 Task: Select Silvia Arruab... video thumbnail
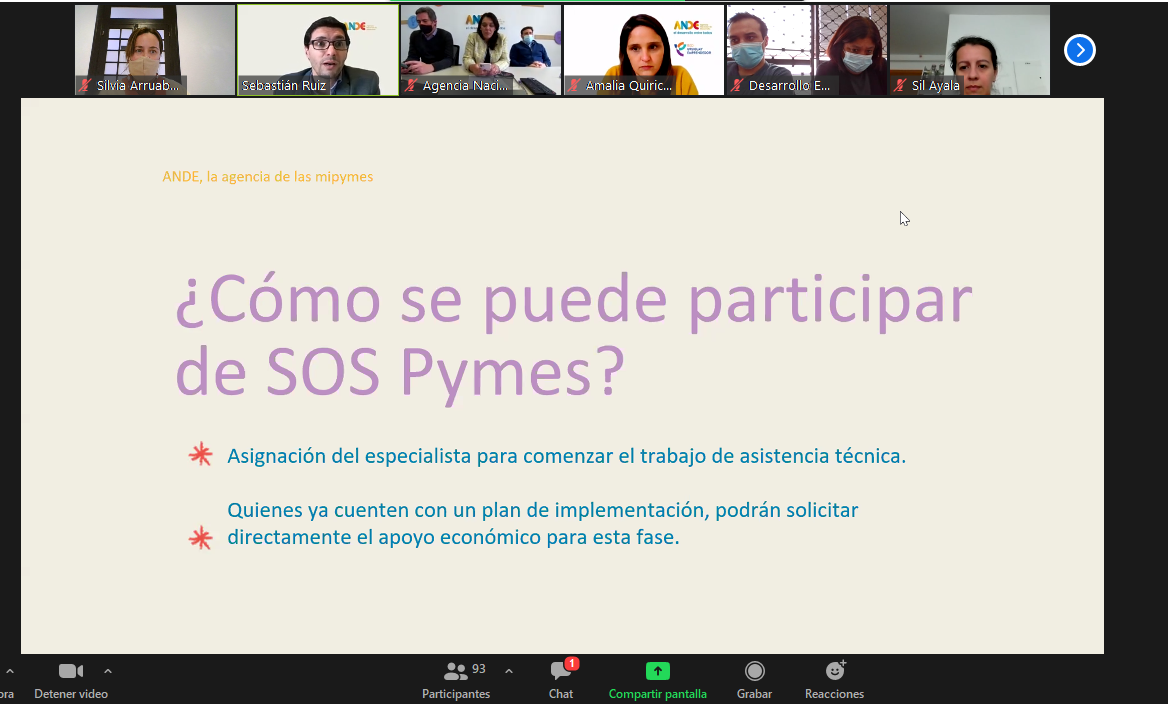click(155, 50)
